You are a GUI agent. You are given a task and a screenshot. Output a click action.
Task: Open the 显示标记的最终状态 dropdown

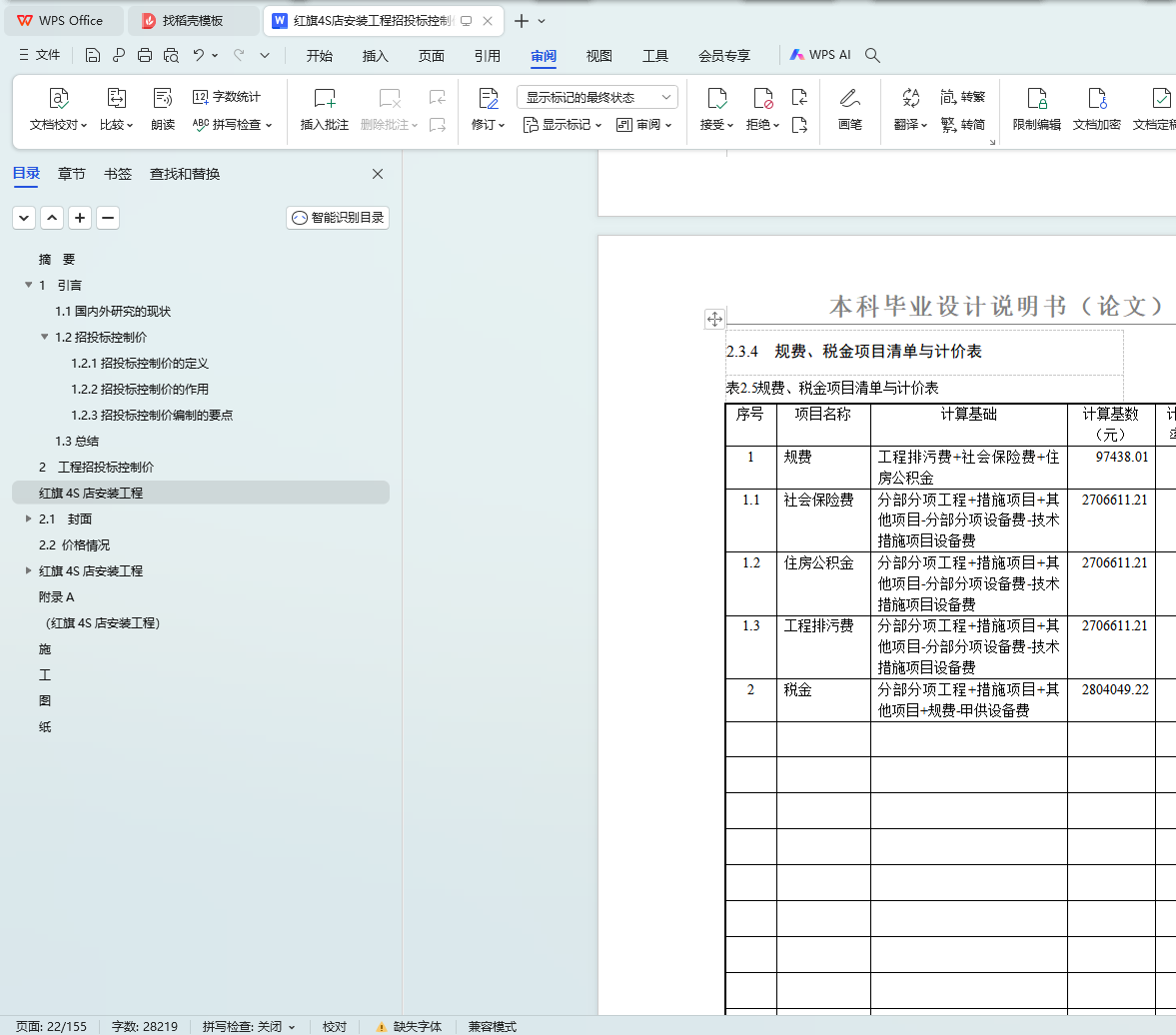[x=597, y=98]
